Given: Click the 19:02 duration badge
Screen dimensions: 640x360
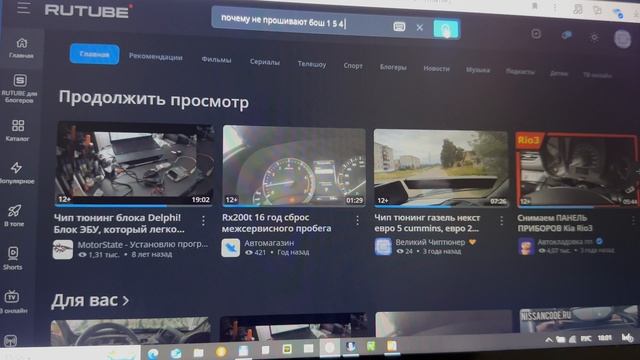Looking at the screenshot, I should point(200,200).
